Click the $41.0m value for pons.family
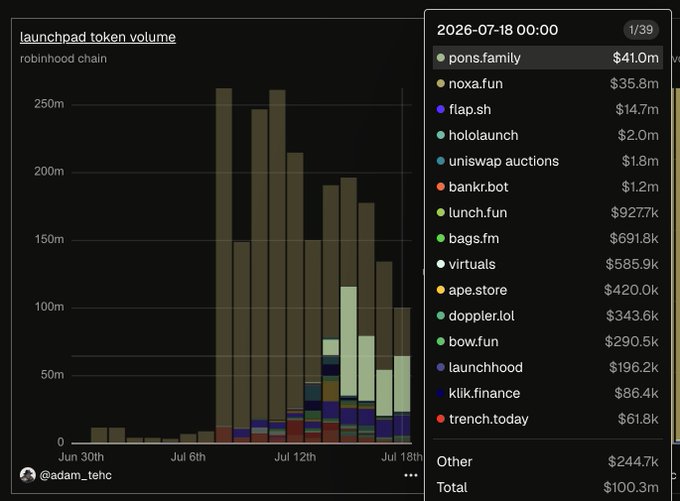The width and height of the screenshot is (680, 501). pos(636,58)
